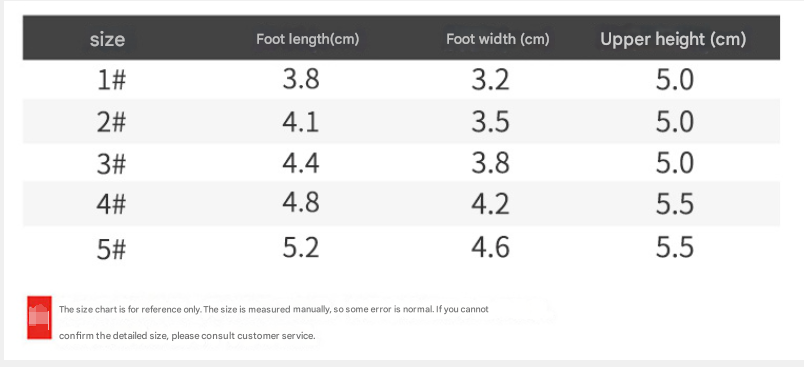
Task: Click the red notice icon beside disclaimer
Action: (x=39, y=317)
